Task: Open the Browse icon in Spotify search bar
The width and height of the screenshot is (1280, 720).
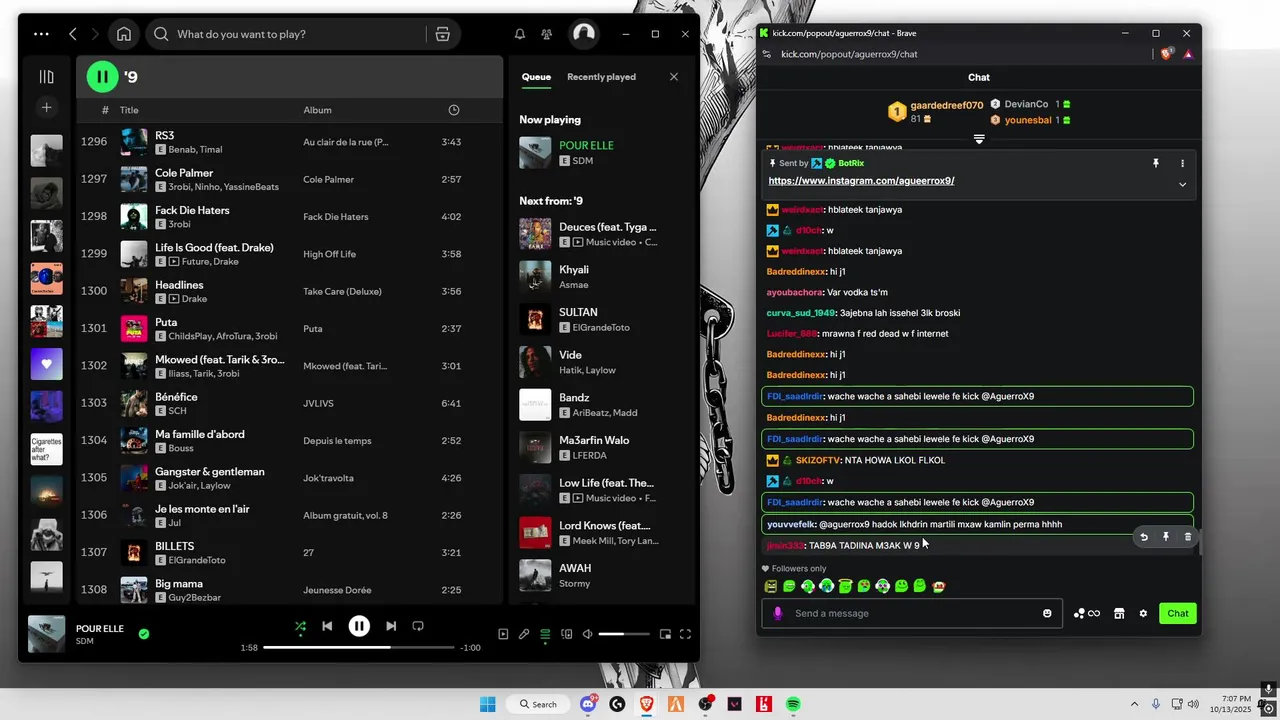Action: 443,34
